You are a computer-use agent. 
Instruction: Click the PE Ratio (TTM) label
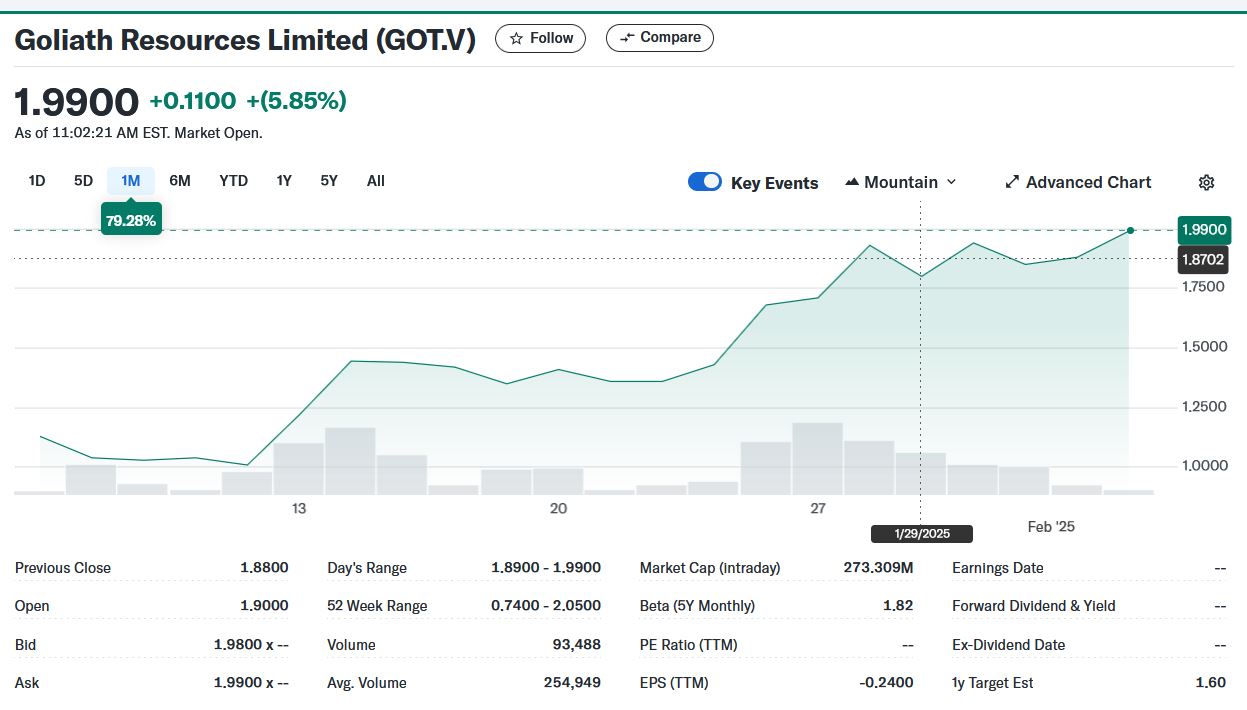pyautogui.click(x=689, y=645)
